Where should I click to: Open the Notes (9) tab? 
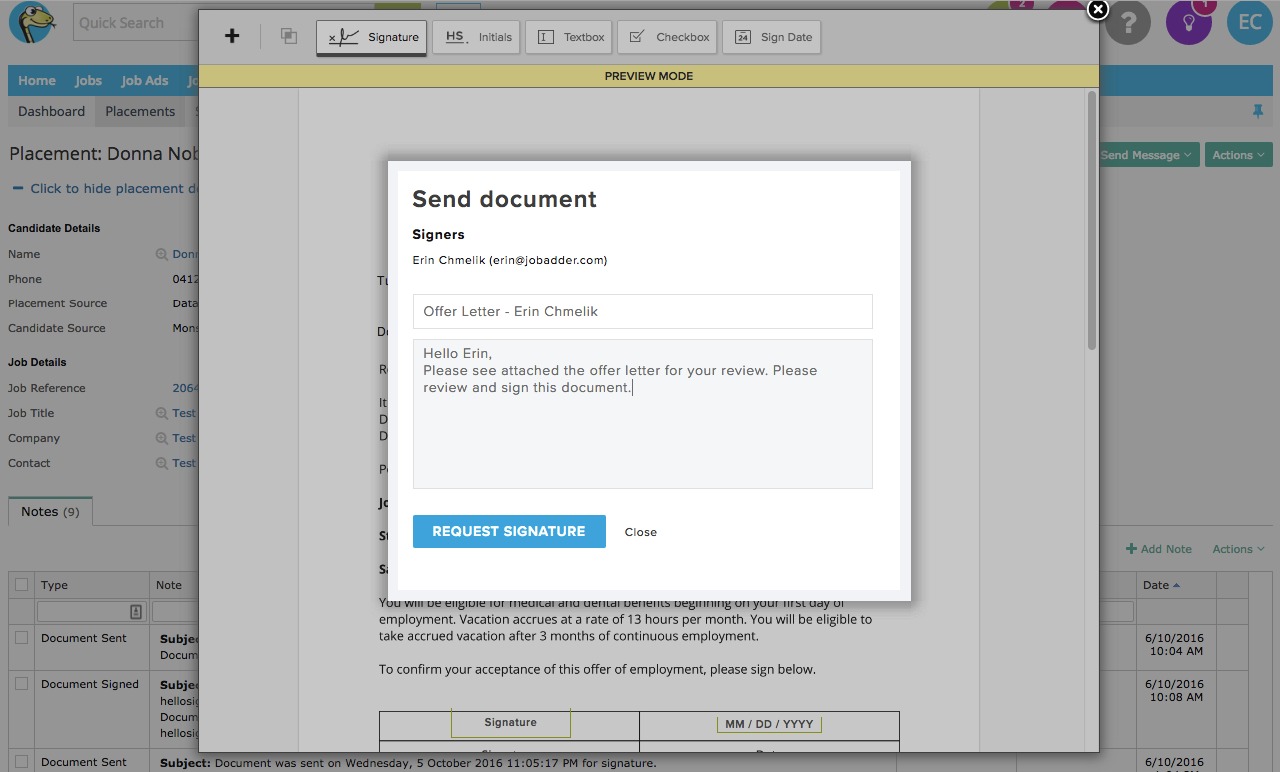(x=50, y=512)
